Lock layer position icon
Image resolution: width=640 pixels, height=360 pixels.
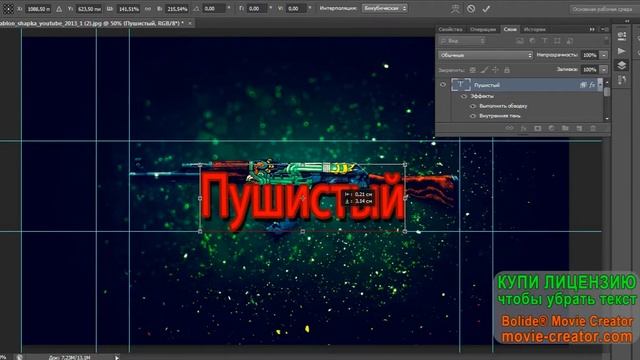tap(495, 70)
